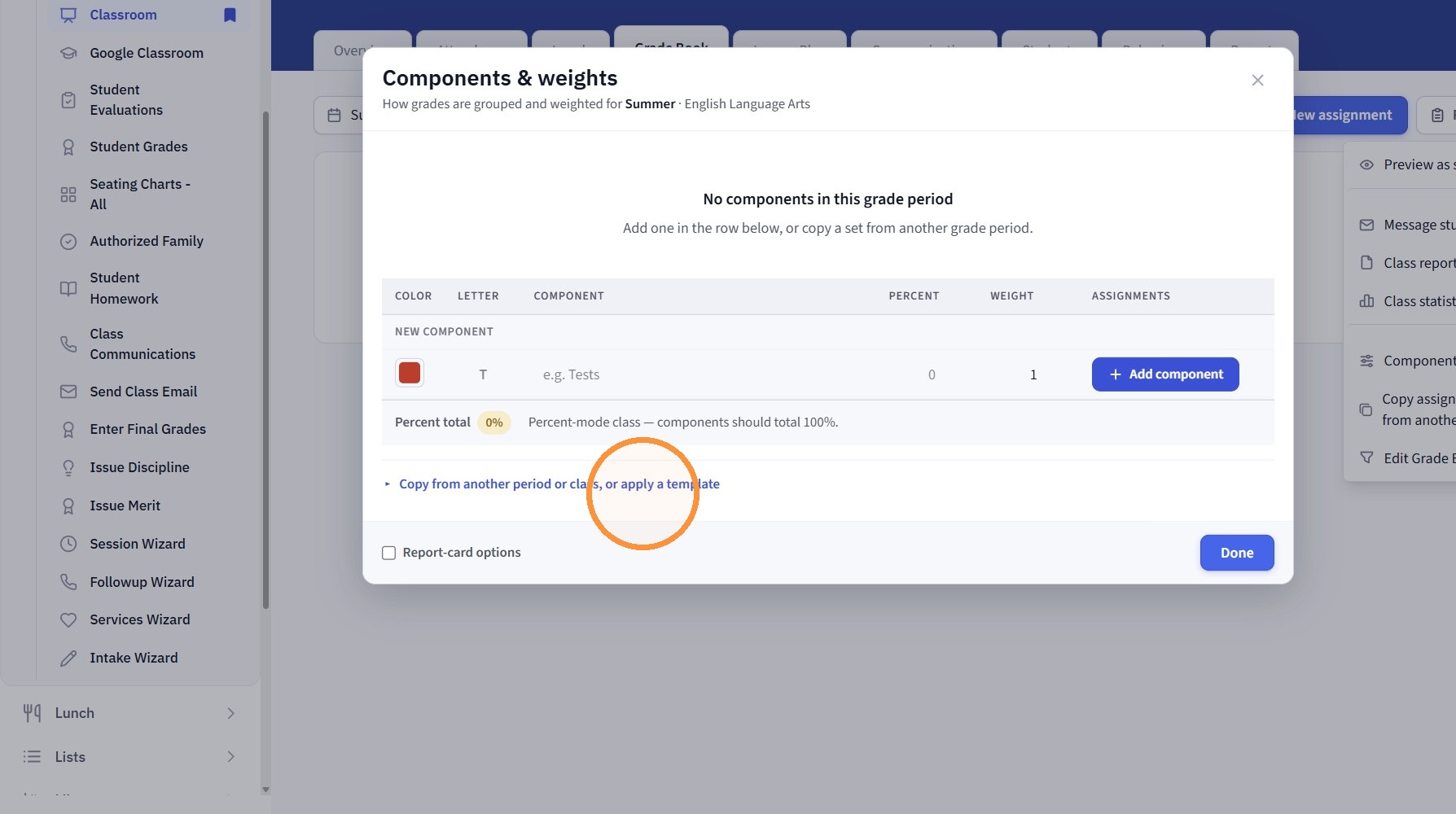This screenshot has width=1456, height=814.
Task: Click the Student Grades award icon
Action: (x=68, y=147)
